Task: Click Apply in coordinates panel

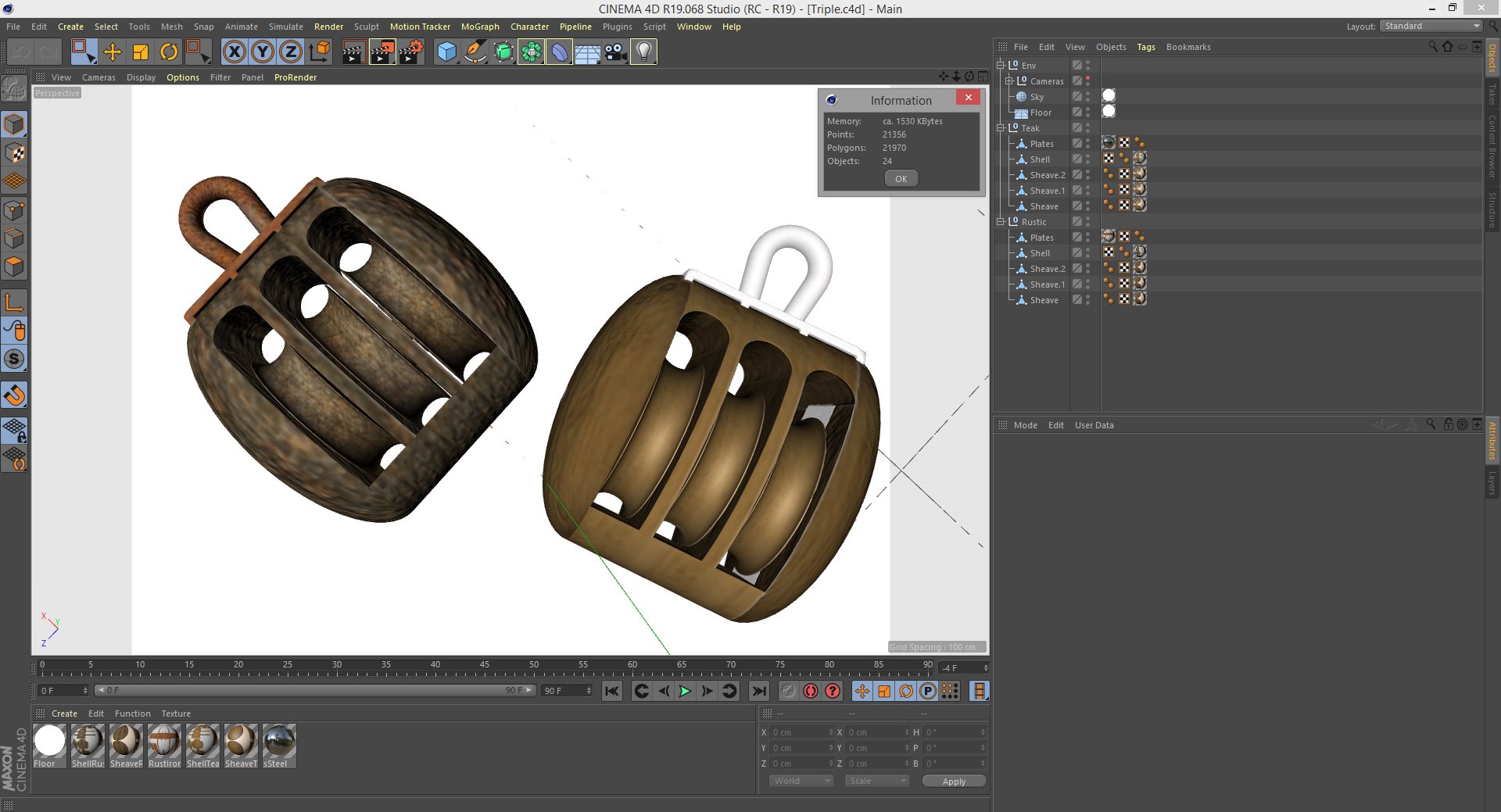Action: pyautogui.click(x=954, y=782)
